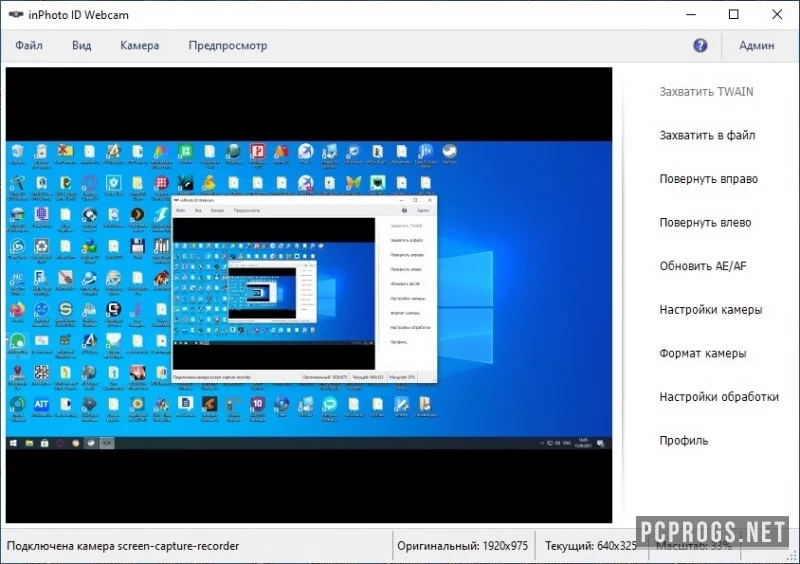Click the inPhoto webcam icon in title bar
This screenshot has height=564, width=800.
pos(16,14)
